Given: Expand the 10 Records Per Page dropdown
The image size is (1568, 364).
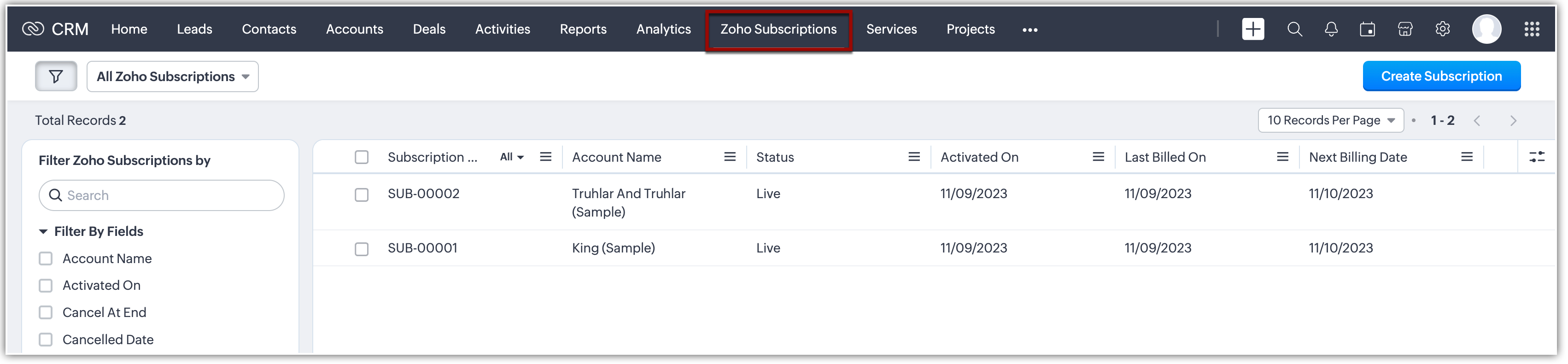Looking at the screenshot, I should pos(1330,121).
